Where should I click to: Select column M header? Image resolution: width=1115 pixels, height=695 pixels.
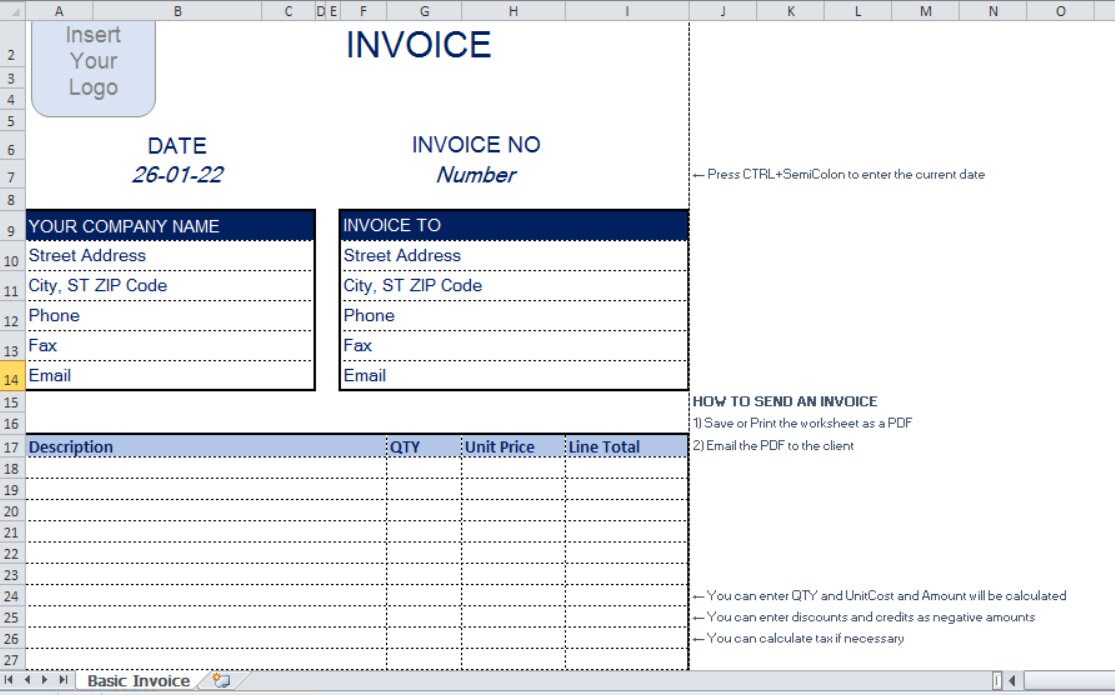click(x=925, y=11)
